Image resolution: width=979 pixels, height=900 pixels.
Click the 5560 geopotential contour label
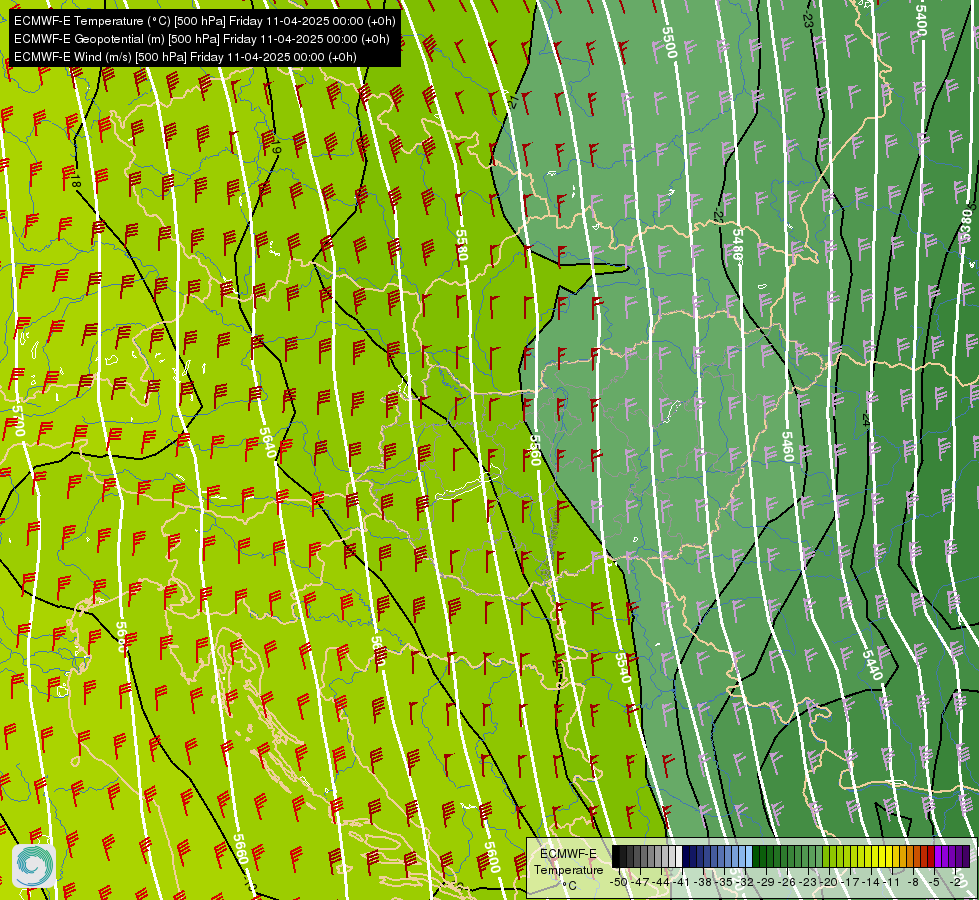[x=534, y=450]
